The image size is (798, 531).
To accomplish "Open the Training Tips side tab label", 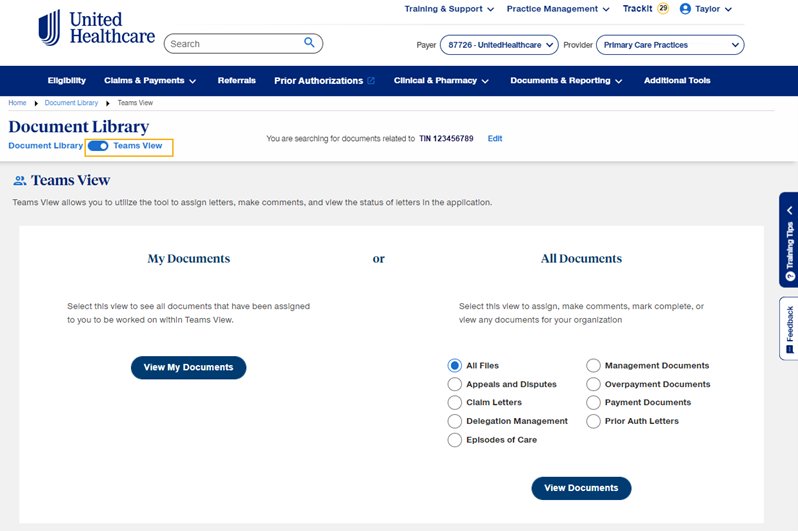I will [x=789, y=245].
